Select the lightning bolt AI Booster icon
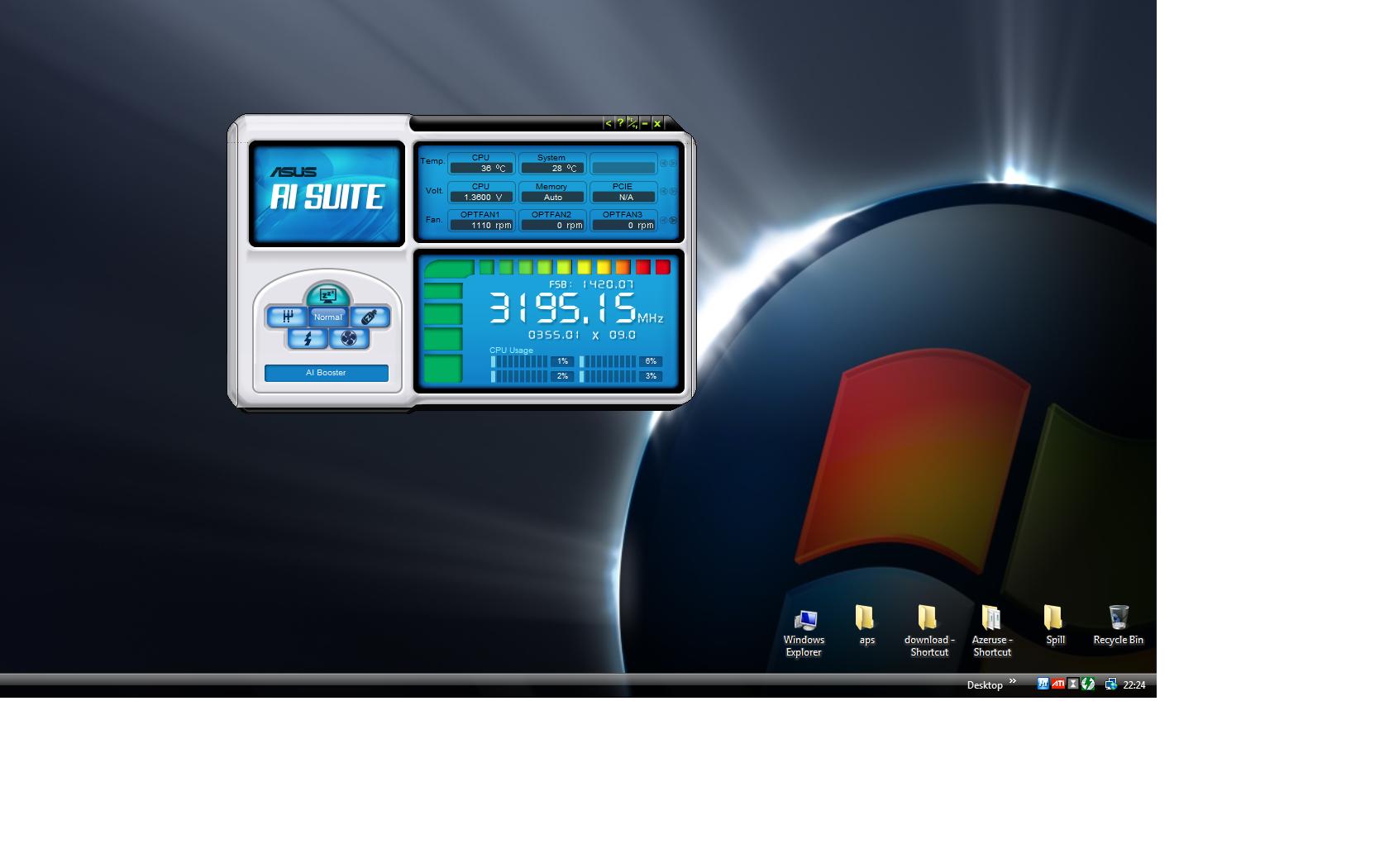Image resolution: width=1389 pixels, height=868 pixels. (308, 338)
